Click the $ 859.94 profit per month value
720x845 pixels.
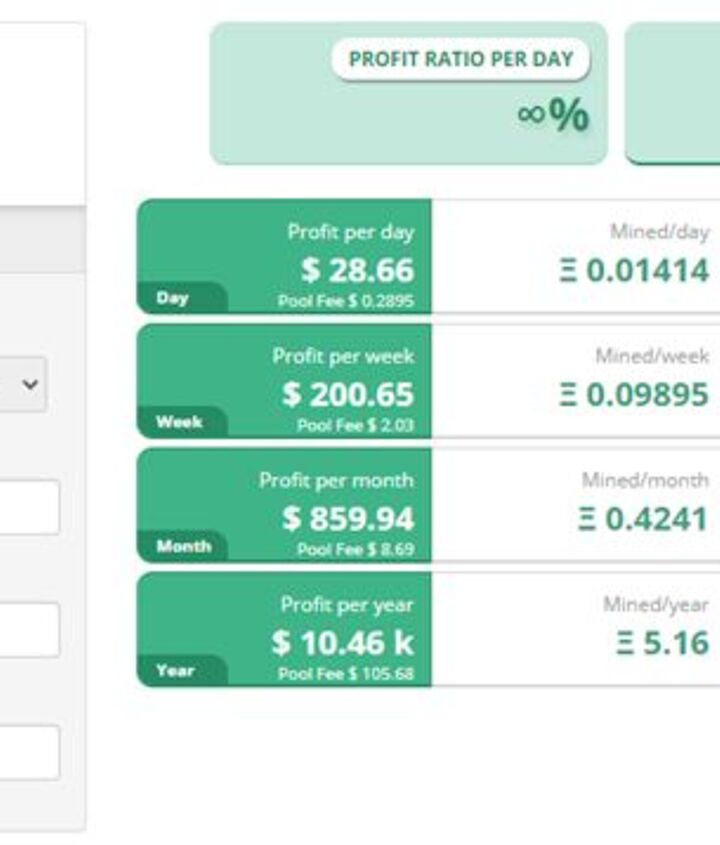347,518
